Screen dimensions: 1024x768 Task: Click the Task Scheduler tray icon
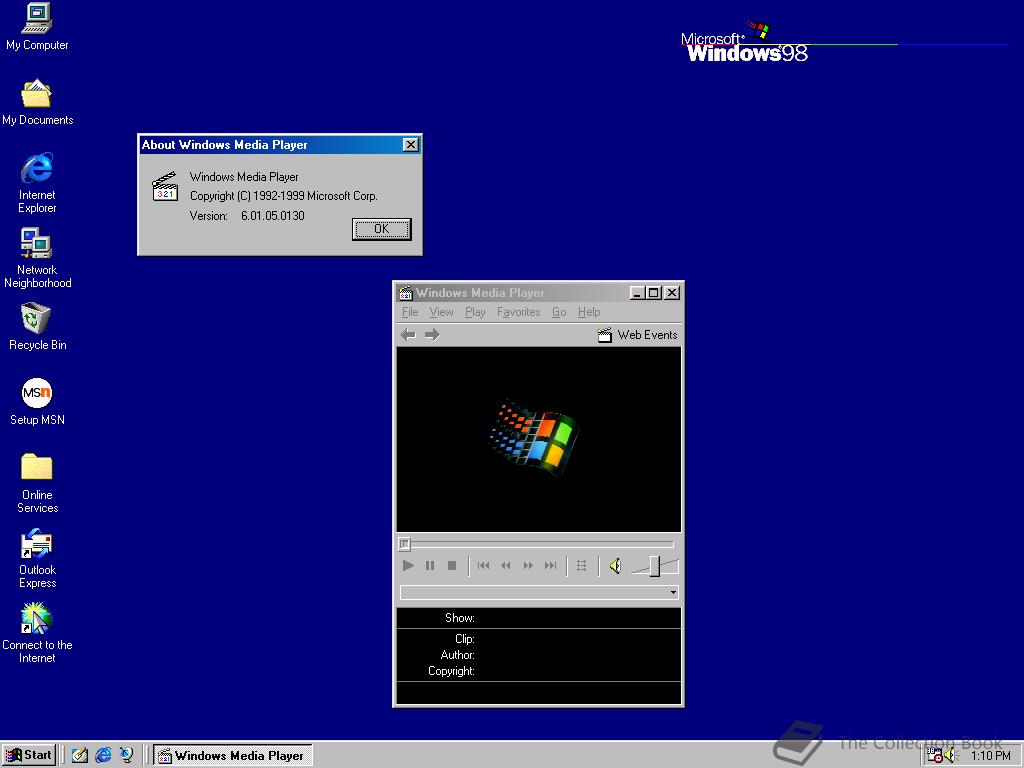click(x=935, y=756)
